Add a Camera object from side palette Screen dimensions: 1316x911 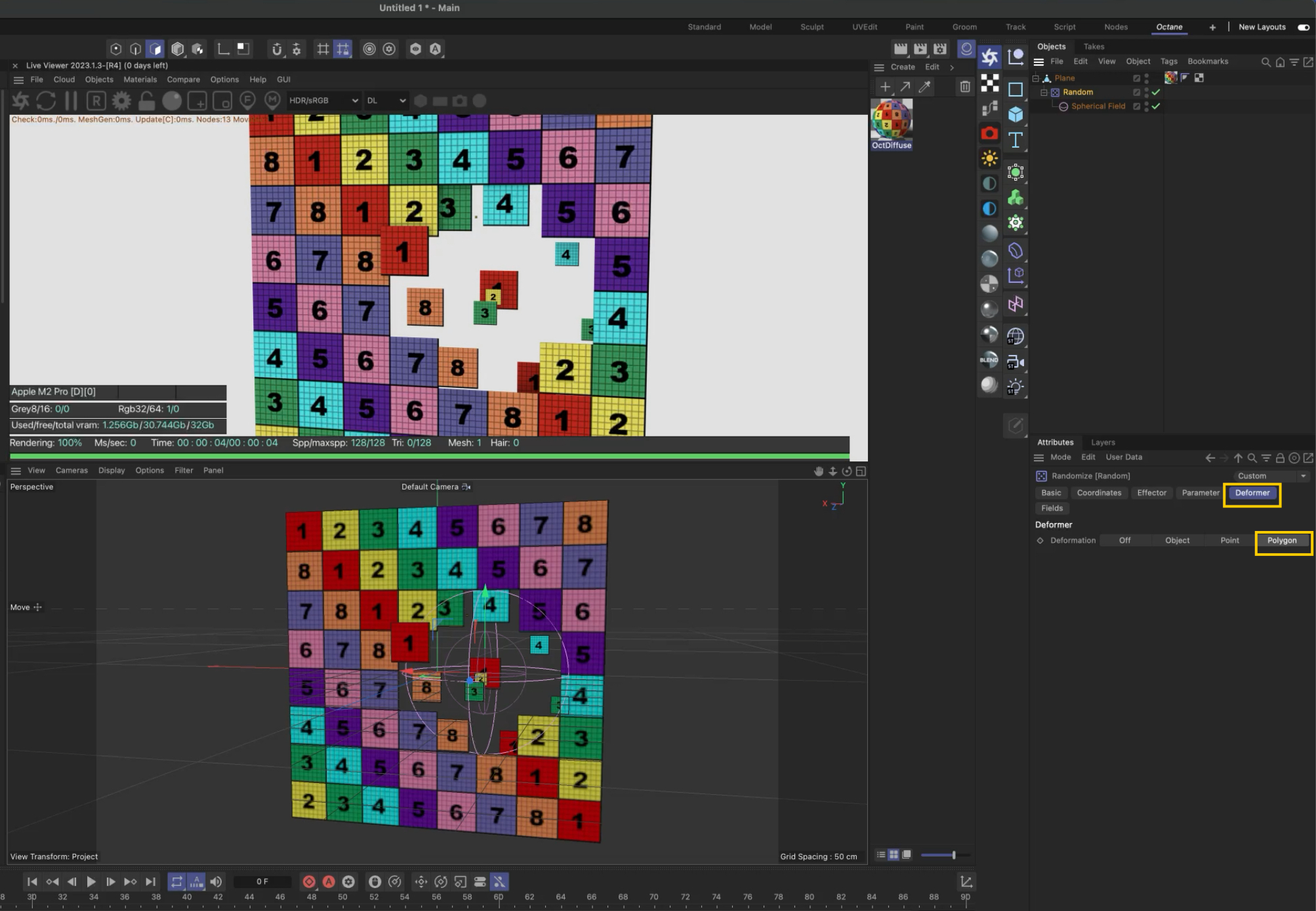[989, 134]
